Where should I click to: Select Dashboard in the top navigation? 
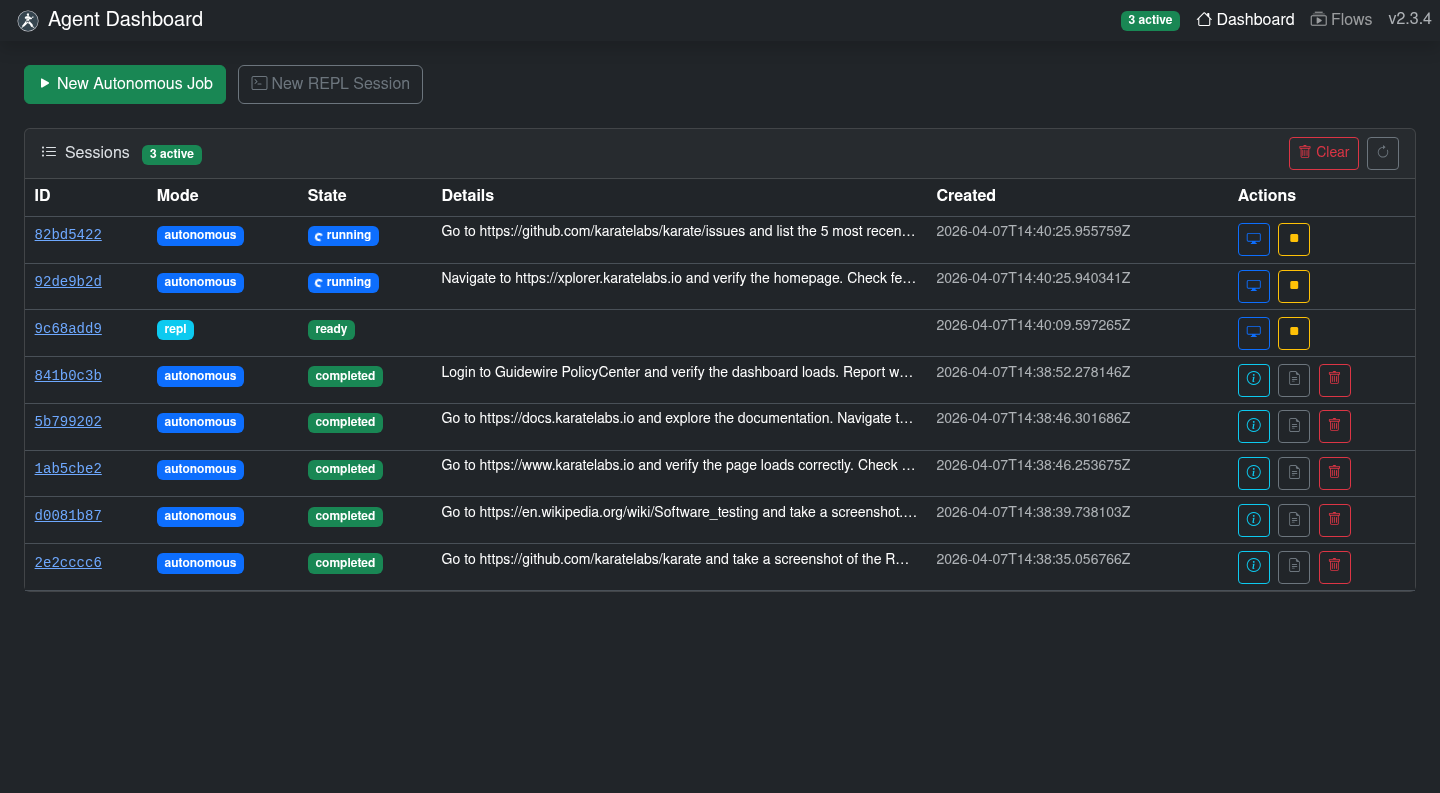1245,19
